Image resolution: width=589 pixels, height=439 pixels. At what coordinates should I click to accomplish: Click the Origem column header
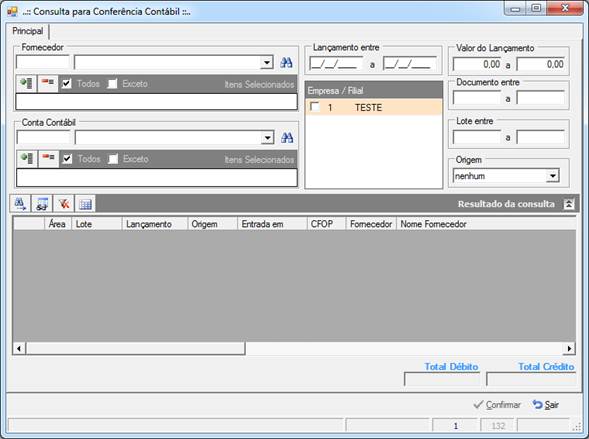point(213,224)
